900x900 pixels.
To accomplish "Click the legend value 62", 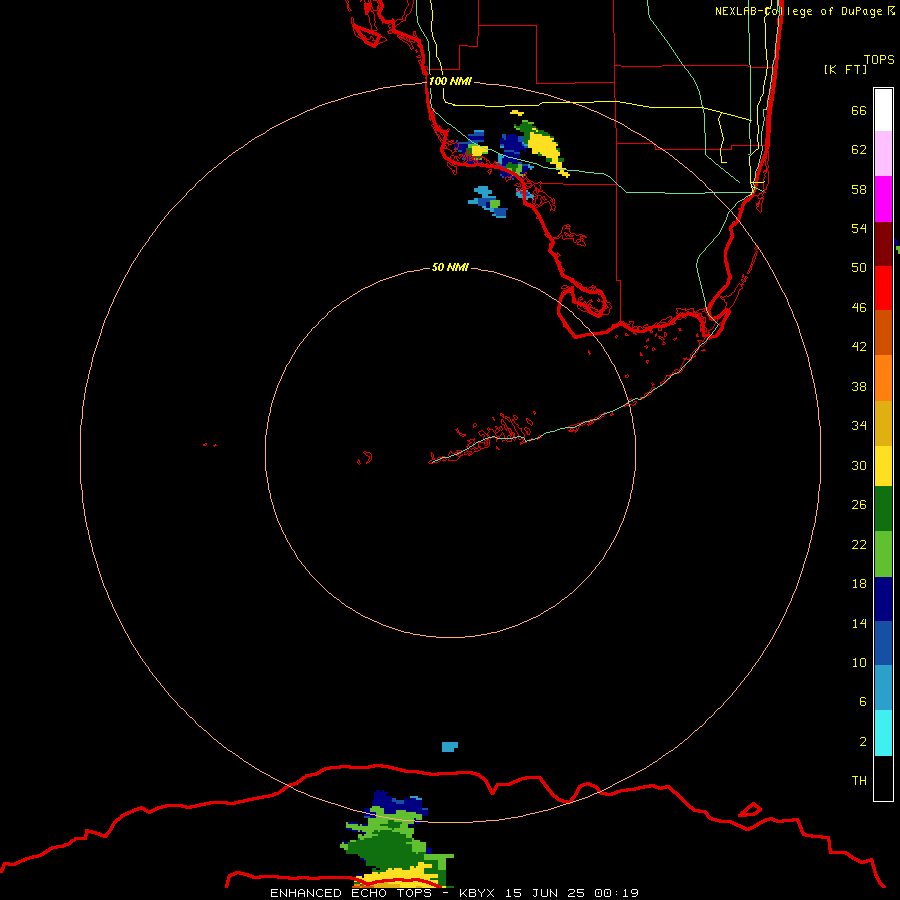I will pyautogui.click(x=859, y=149).
